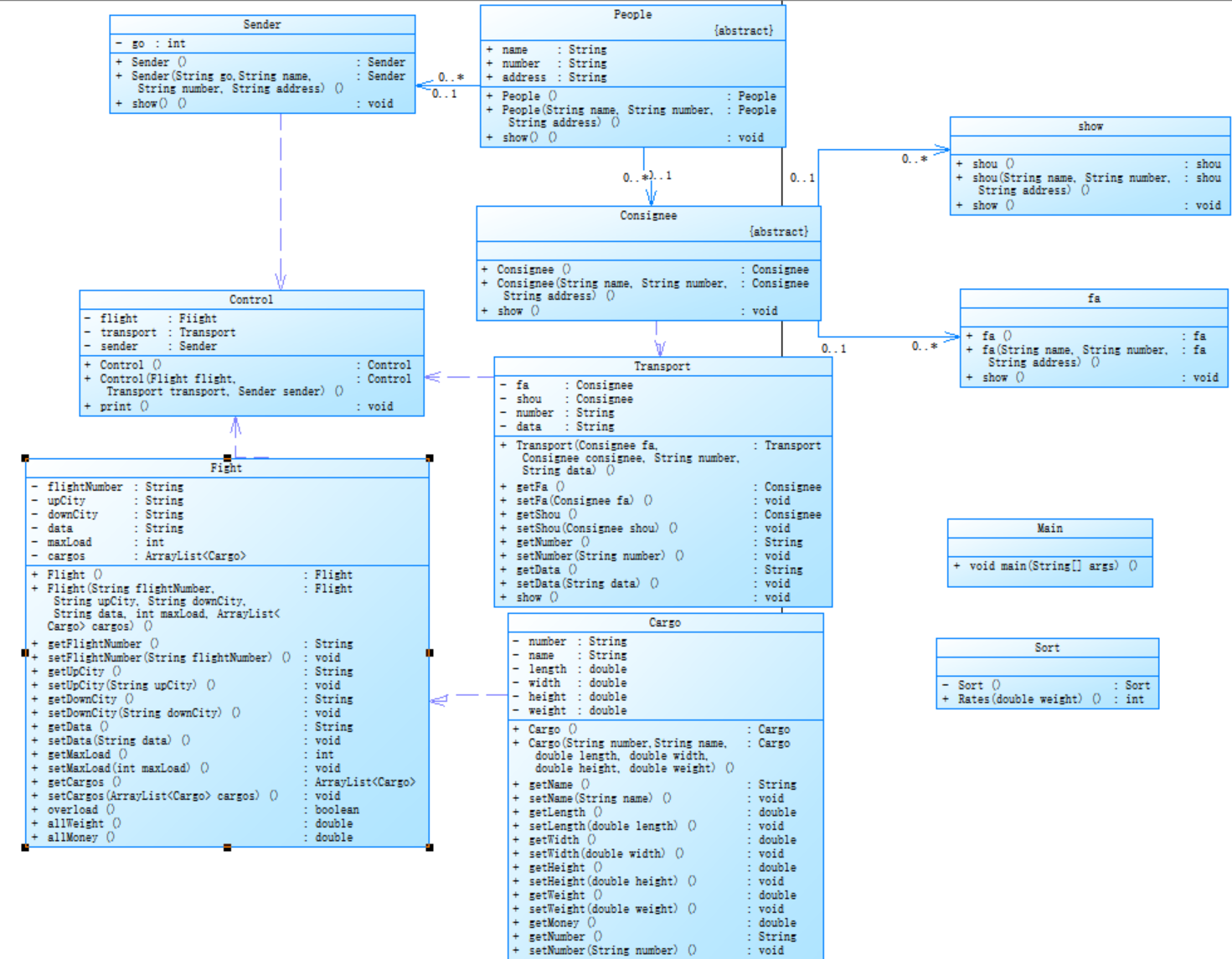Click the 0..* label near show class
This screenshot has width=1232, height=959.
click(915, 158)
